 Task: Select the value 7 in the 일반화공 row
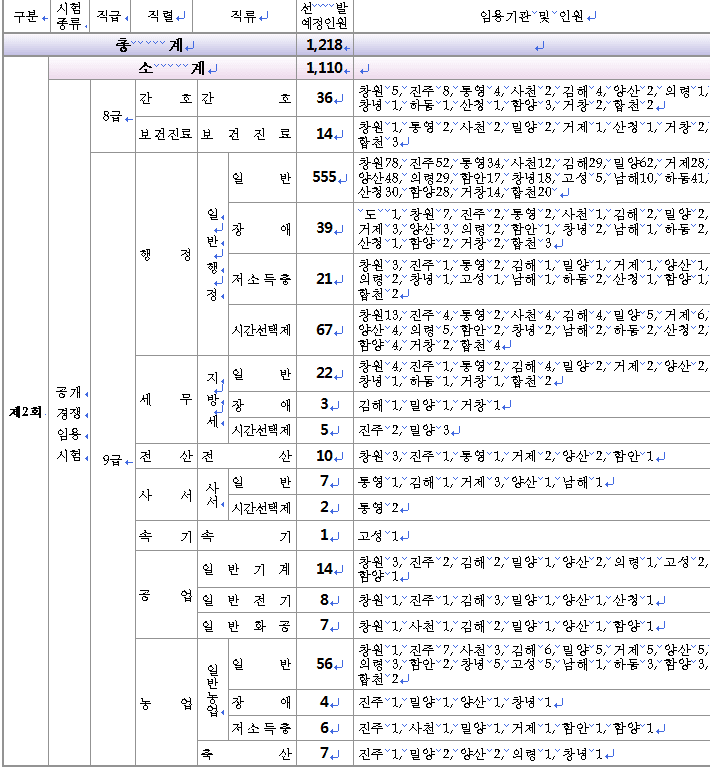[x=325, y=625]
